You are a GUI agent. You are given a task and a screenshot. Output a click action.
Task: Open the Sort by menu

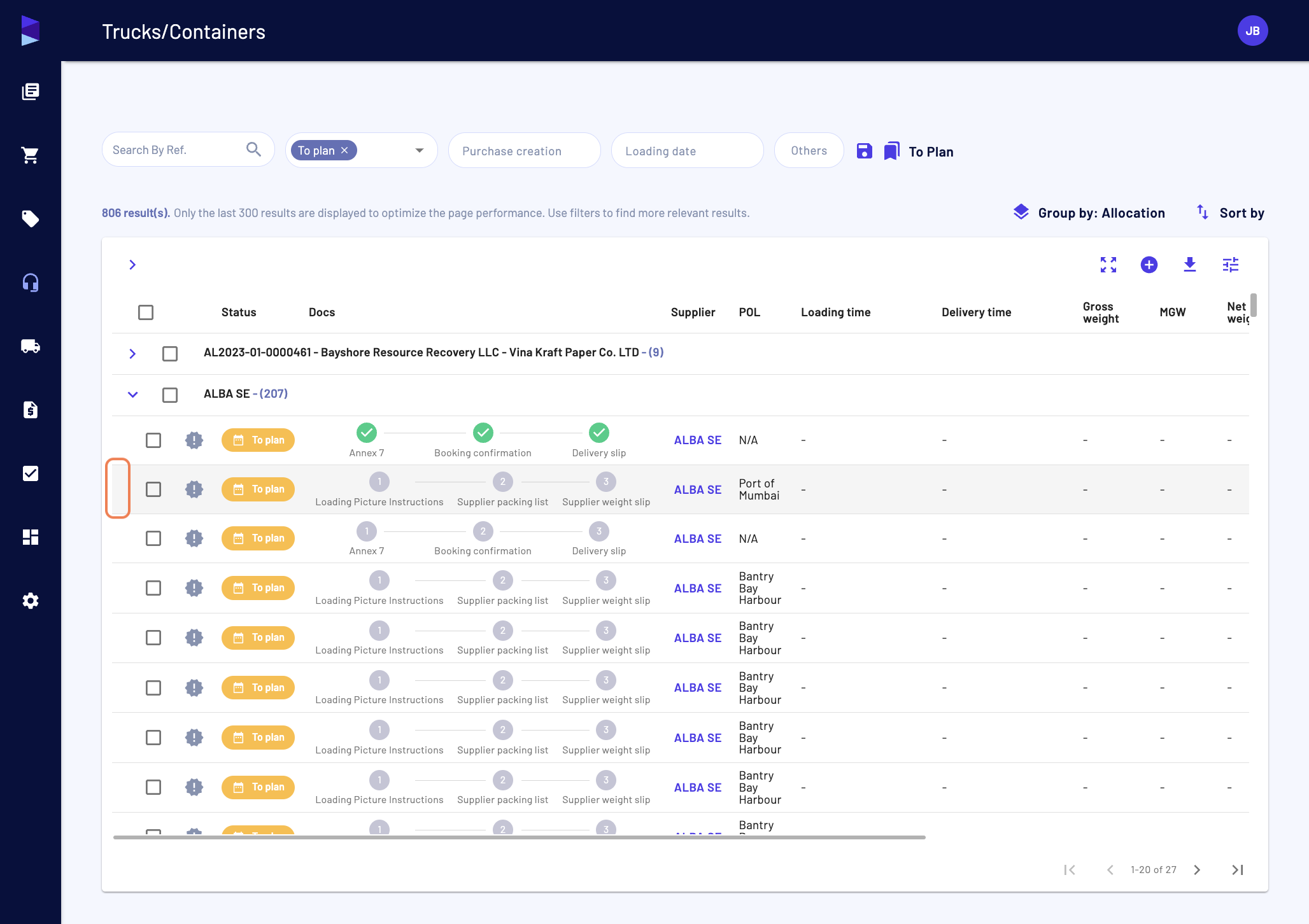(1231, 213)
